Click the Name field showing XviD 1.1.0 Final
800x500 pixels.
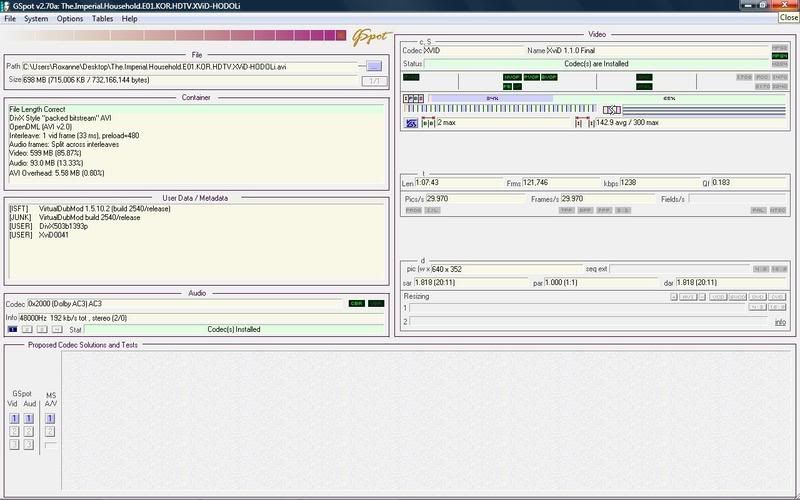pos(658,51)
